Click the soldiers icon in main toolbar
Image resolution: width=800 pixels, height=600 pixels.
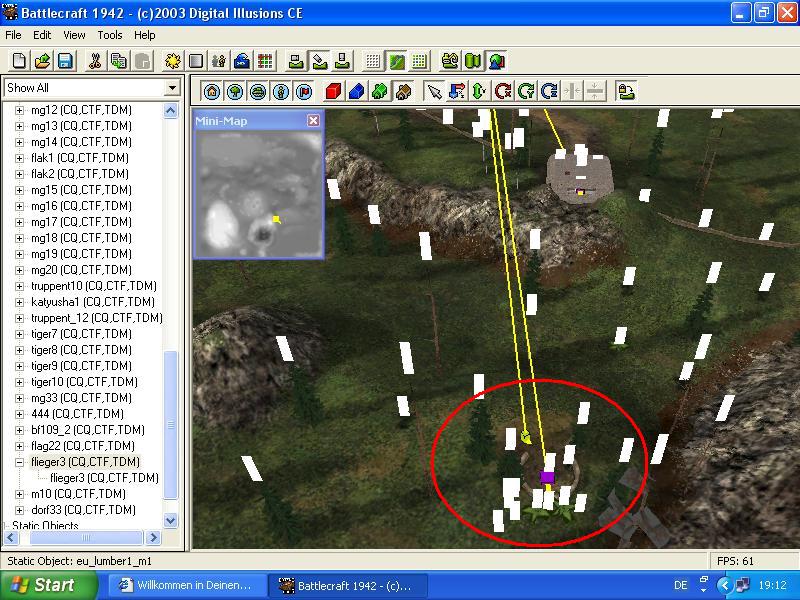click(x=219, y=61)
